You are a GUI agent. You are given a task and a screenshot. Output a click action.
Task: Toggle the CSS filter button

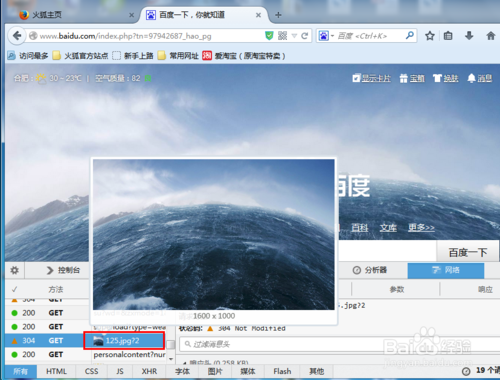[91, 371]
